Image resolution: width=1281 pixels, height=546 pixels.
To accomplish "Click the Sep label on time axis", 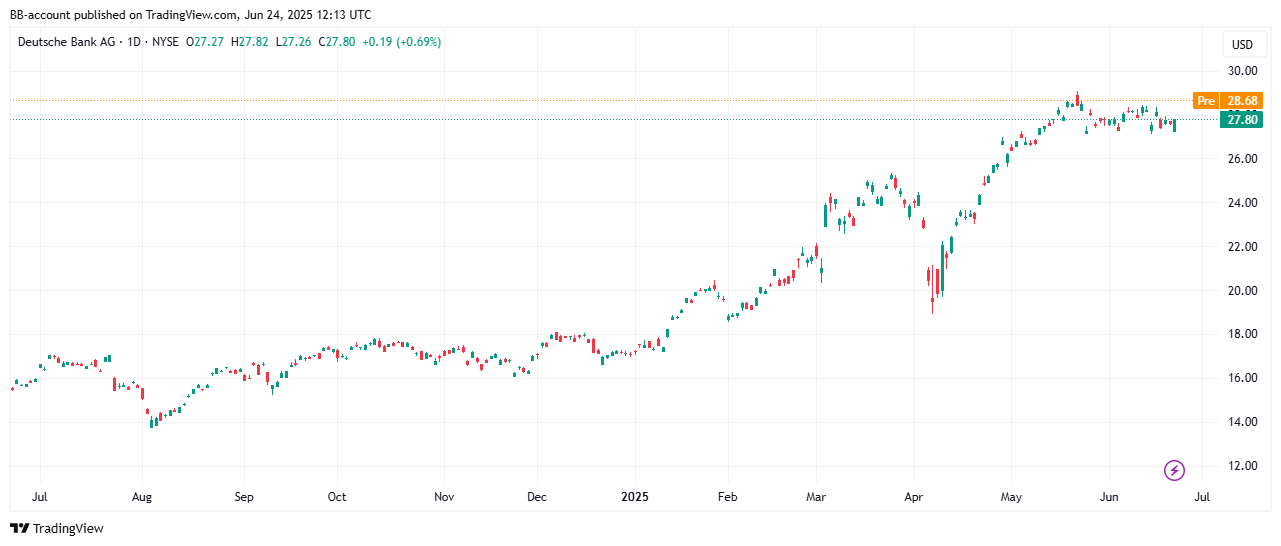I will click(x=244, y=497).
